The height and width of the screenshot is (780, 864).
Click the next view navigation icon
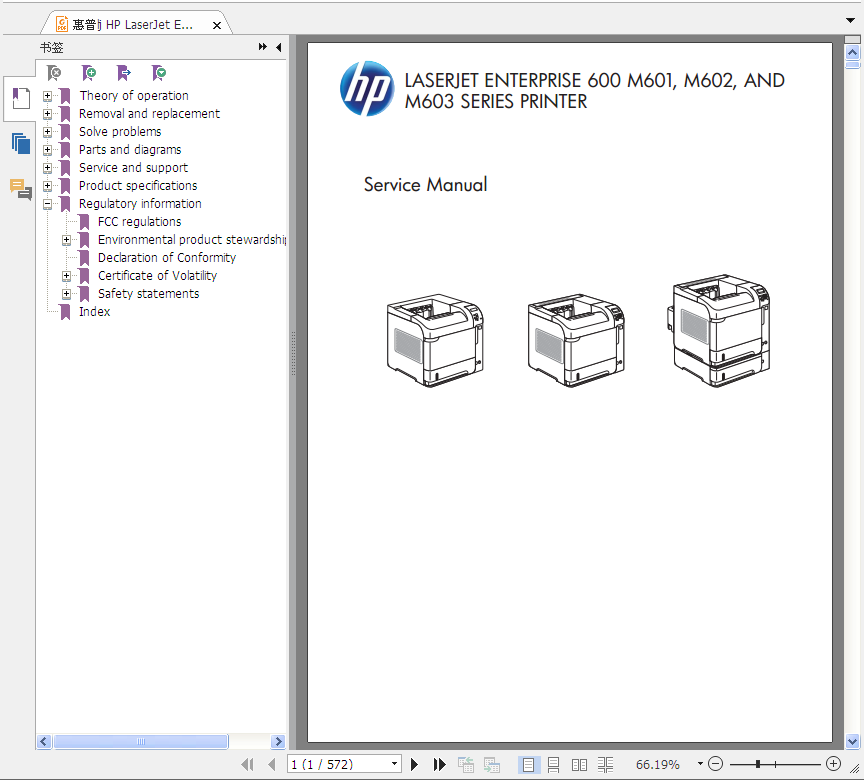point(492,765)
